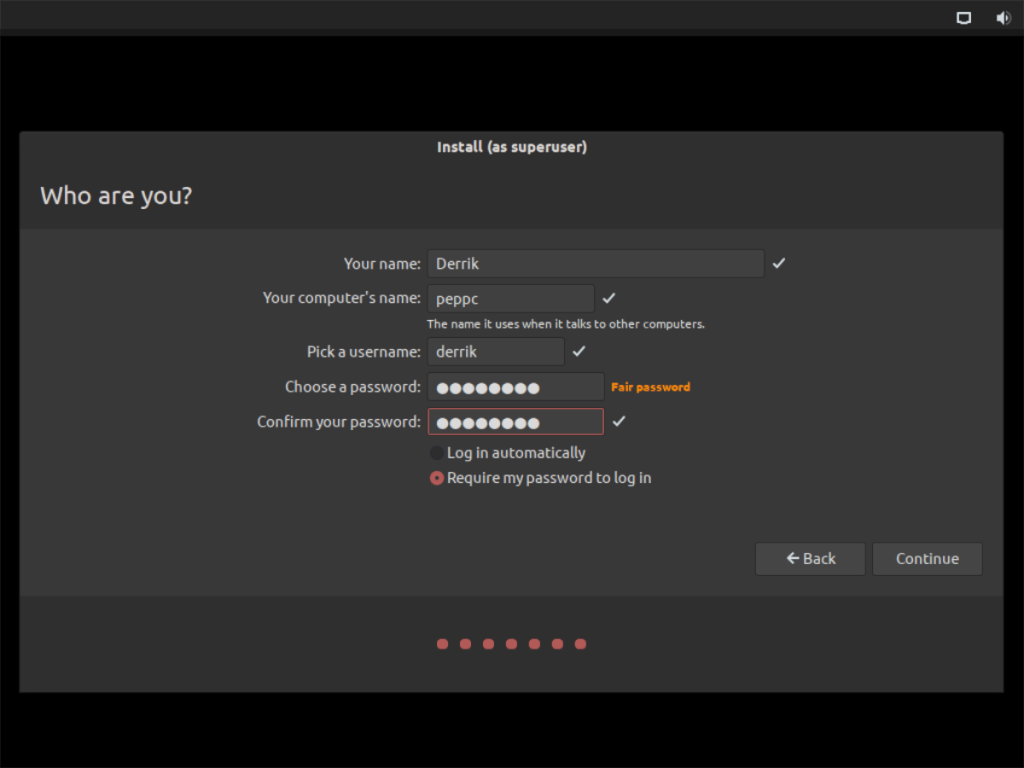1024x768 pixels.
Task: Go back with the Back button
Action: (x=810, y=559)
